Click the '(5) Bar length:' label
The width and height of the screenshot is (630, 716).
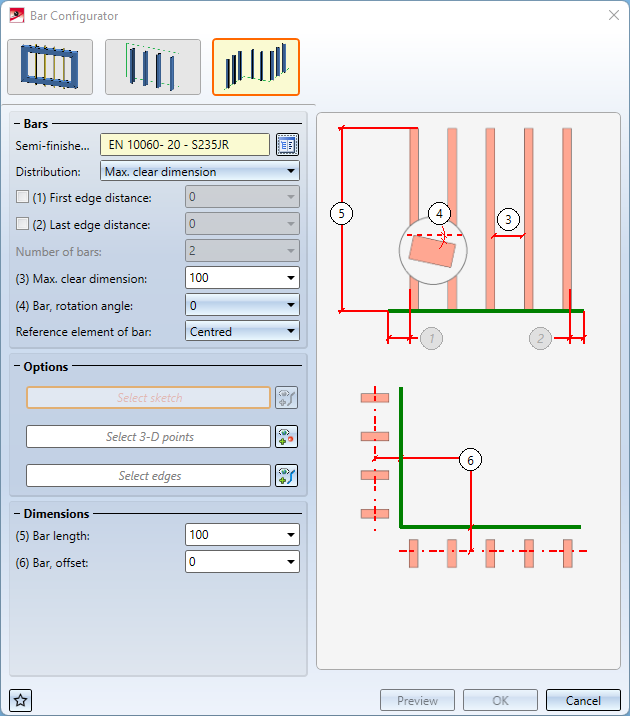click(52, 536)
